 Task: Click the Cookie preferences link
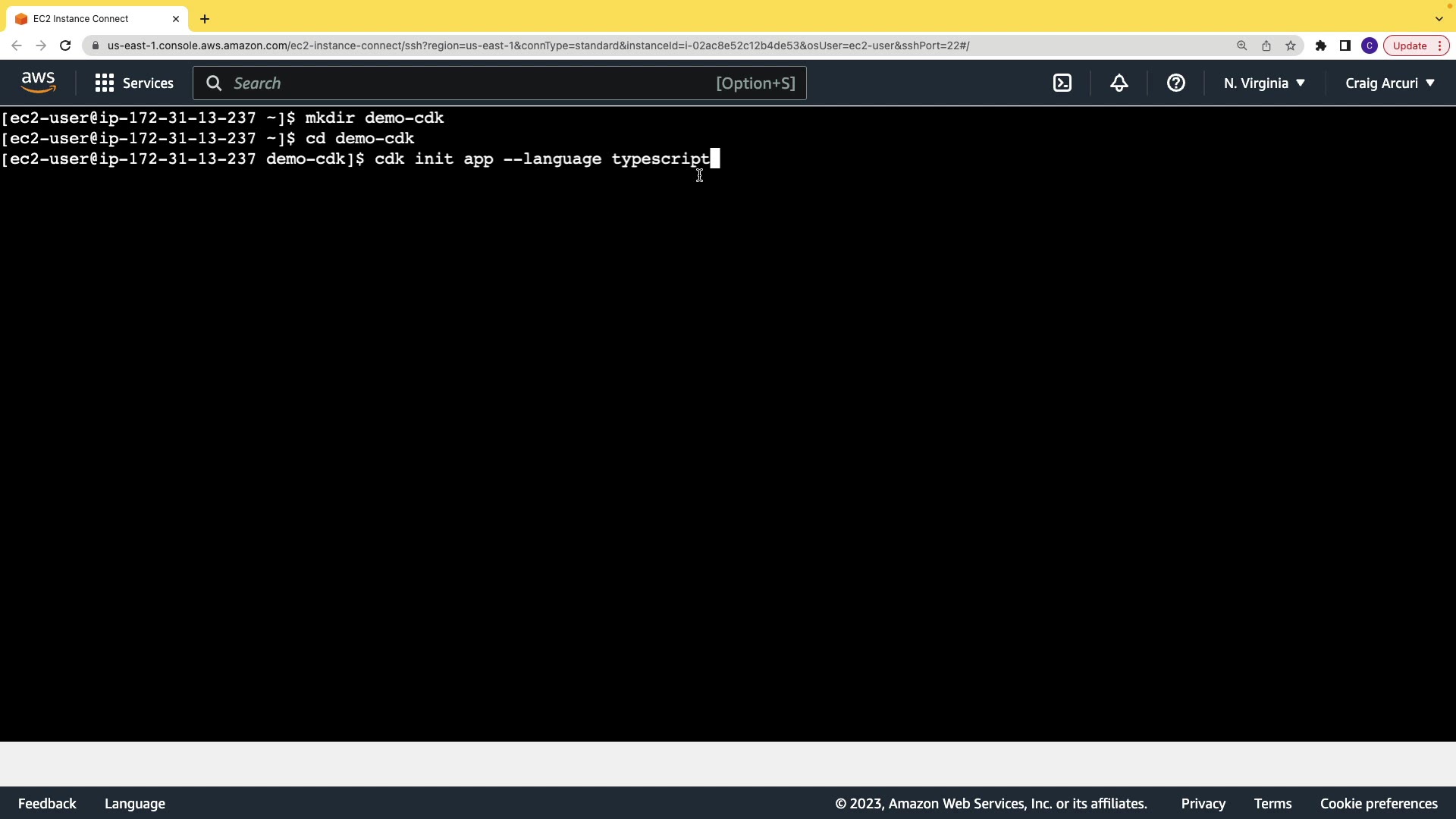[x=1378, y=803]
